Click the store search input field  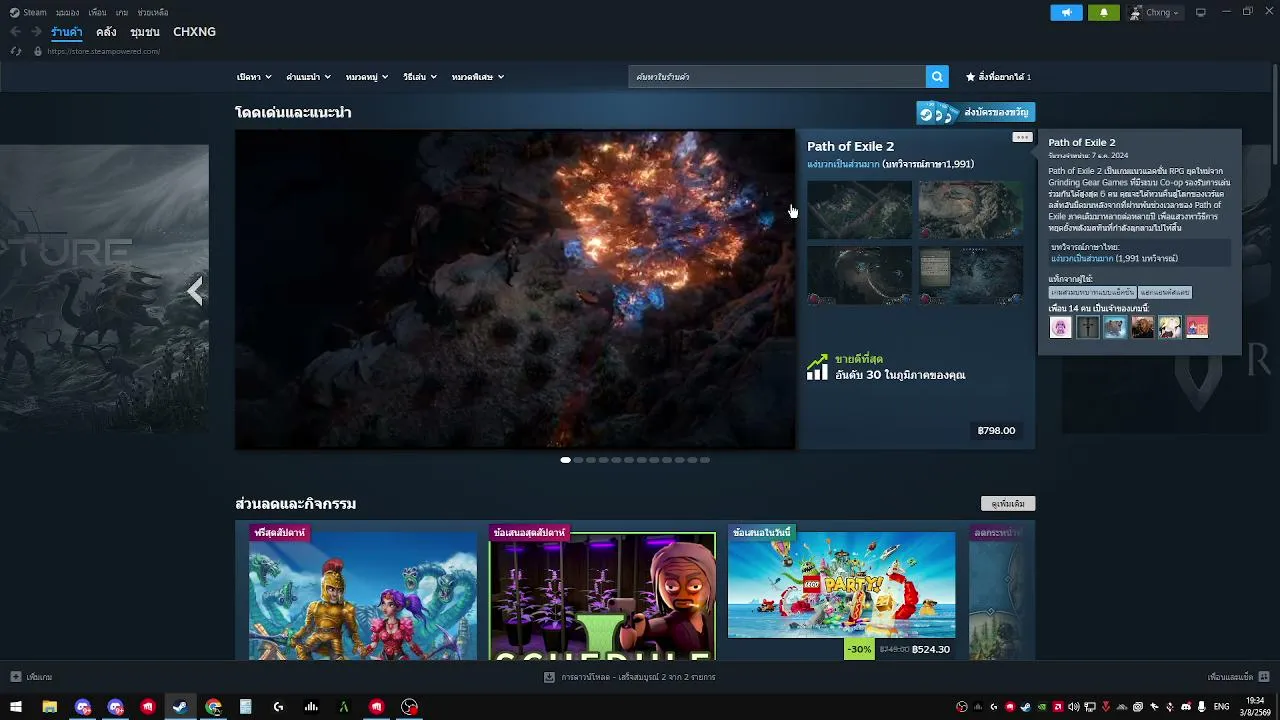click(x=777, y=76)
